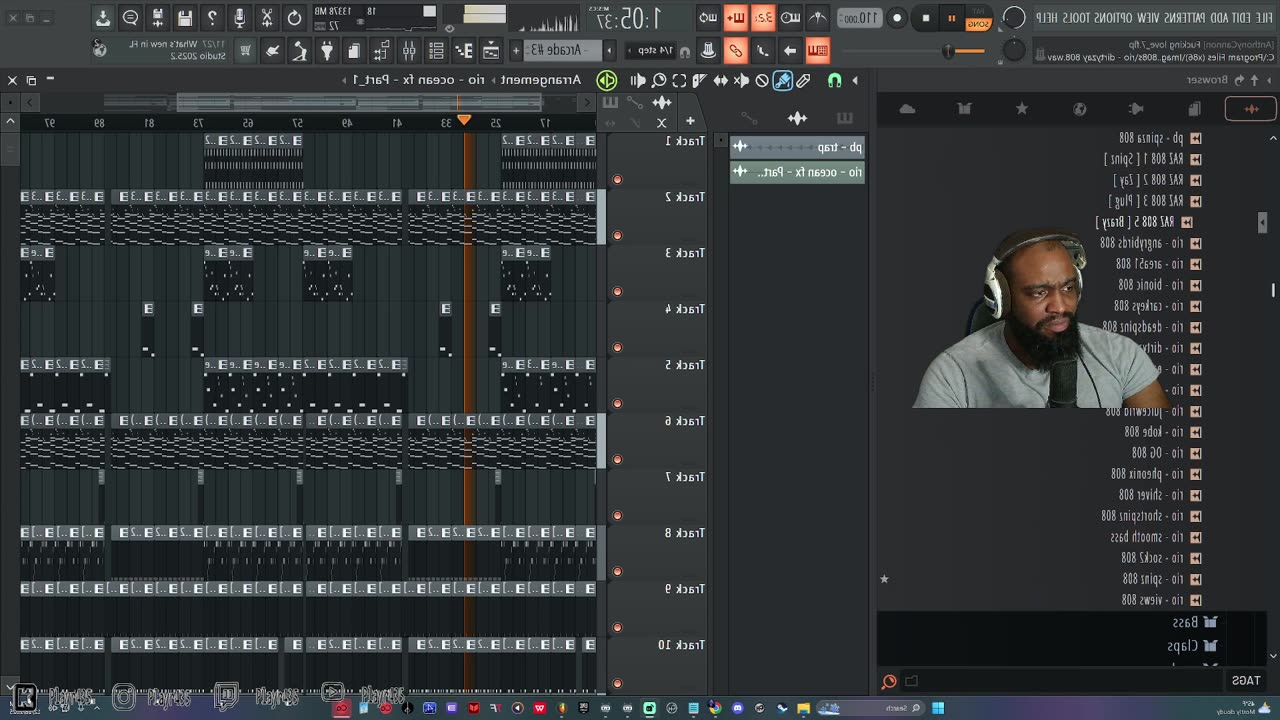1280x720 pixels.
Task: Mute Track 1 with its orange dot
Action: point(617,180)
